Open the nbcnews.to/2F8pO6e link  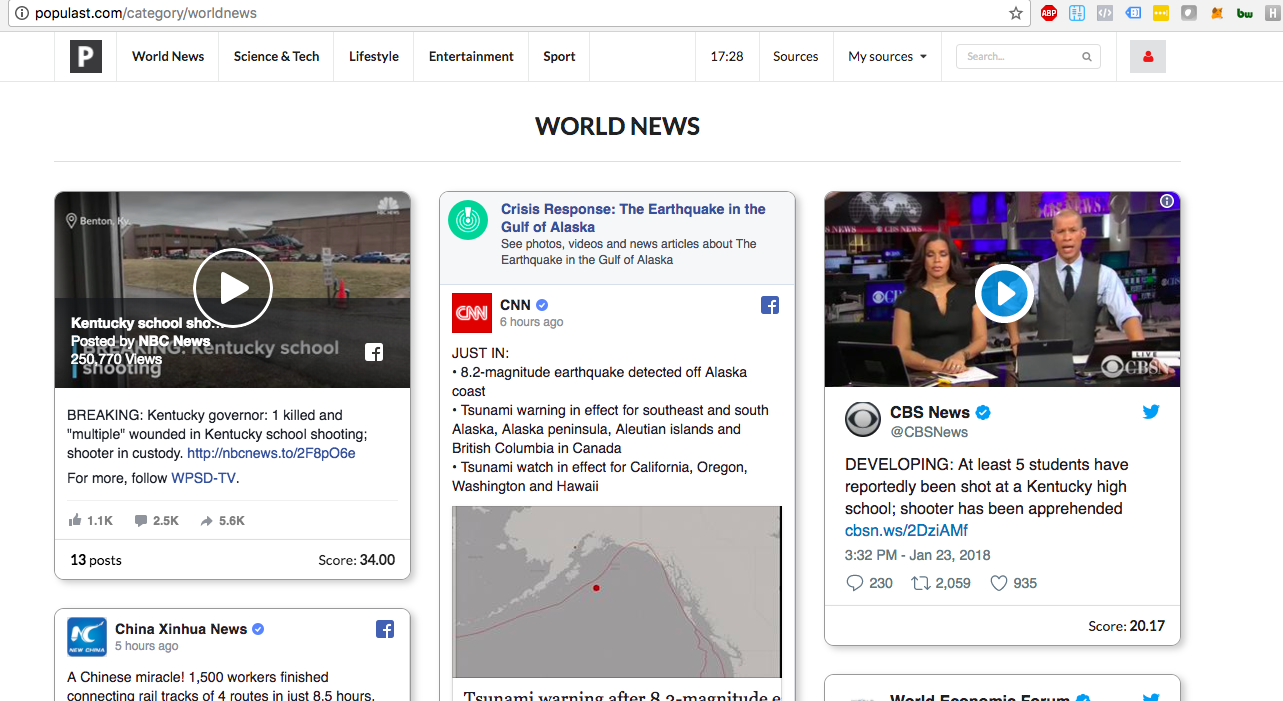coord(271,453)
